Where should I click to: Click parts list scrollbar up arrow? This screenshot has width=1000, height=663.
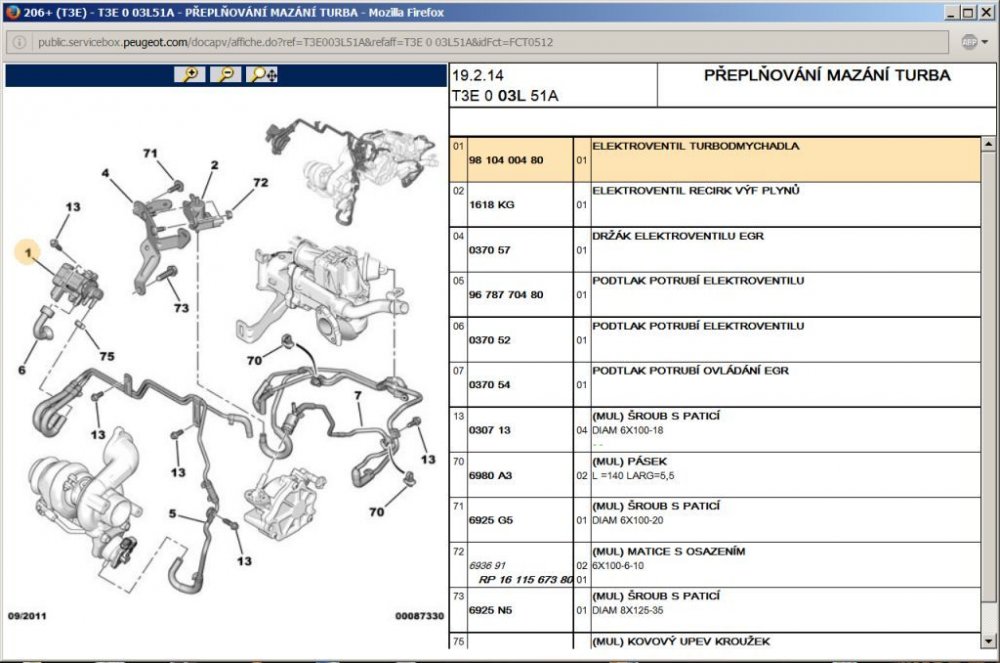tap(988, 144)
